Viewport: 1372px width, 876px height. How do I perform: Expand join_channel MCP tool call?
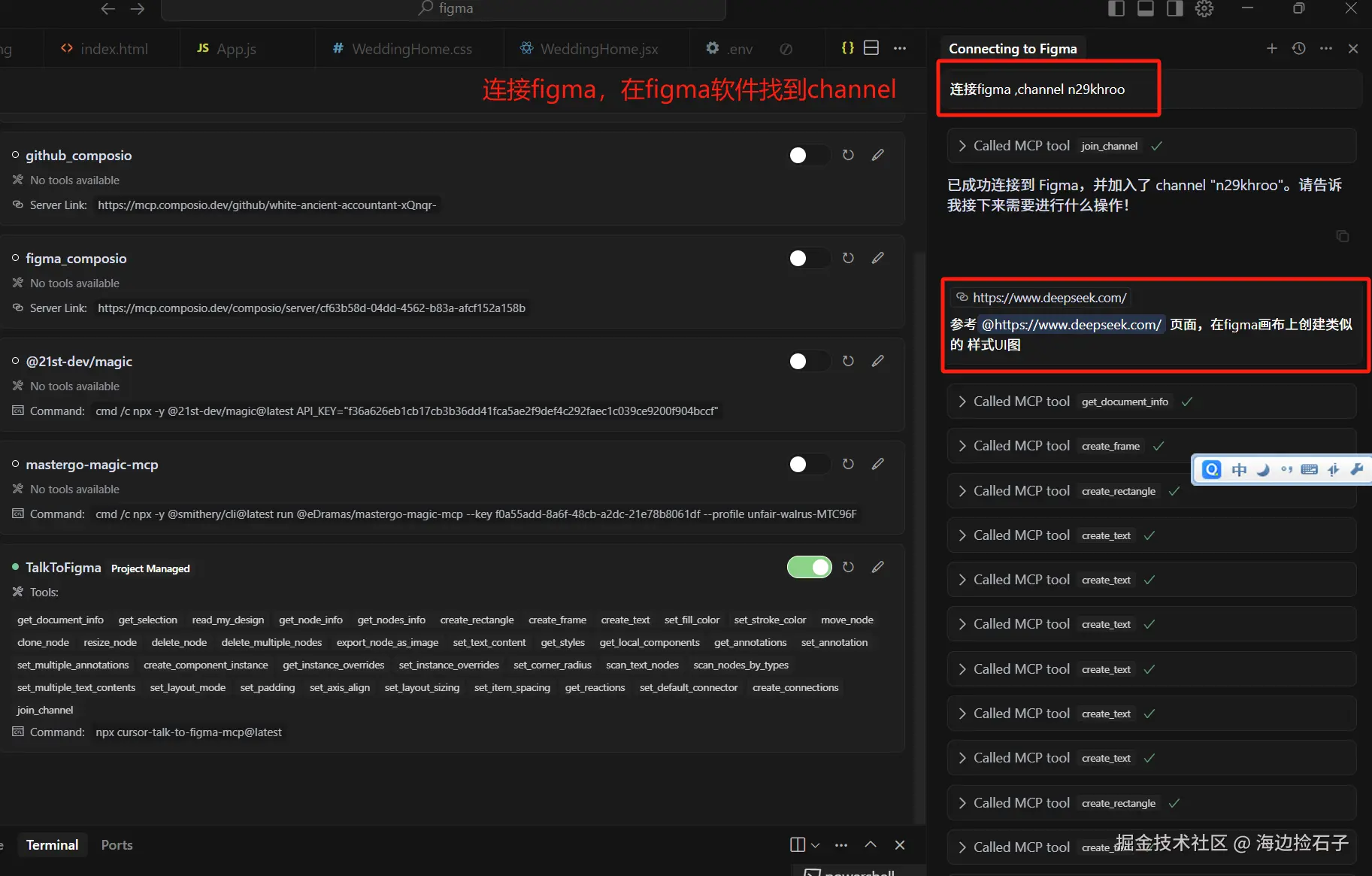point(1152,146)
